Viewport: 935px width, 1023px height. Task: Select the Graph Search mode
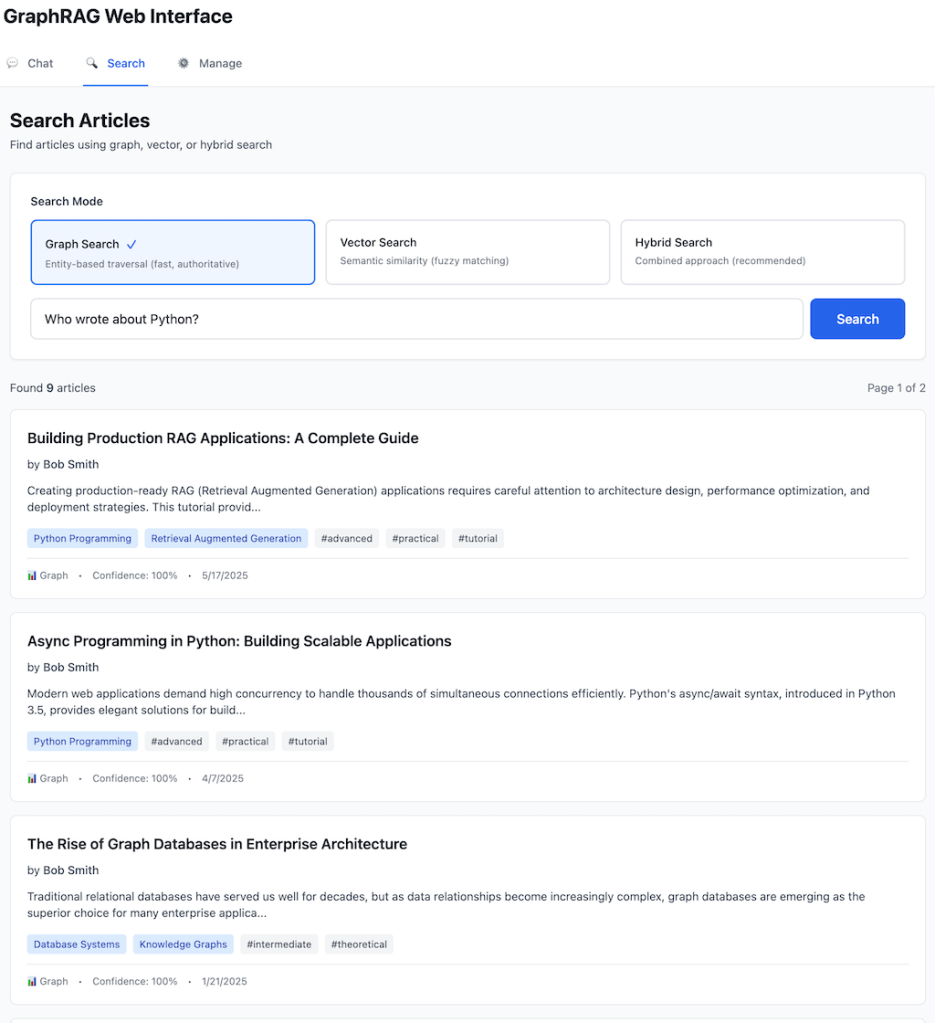[x=172, y=253]
